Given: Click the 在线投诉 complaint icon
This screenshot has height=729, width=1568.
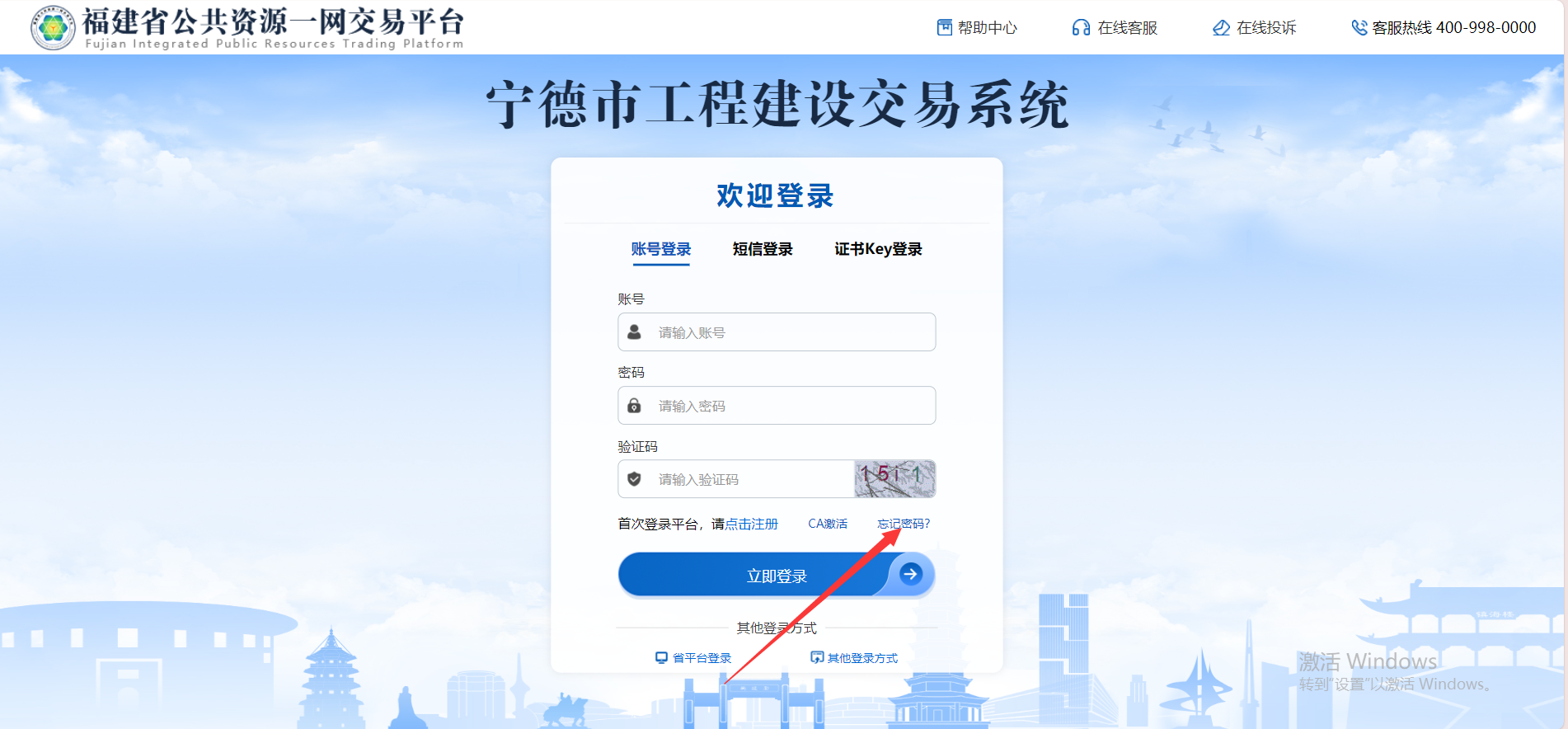Looking at the screenshot, I should (x=1221, y=27).
